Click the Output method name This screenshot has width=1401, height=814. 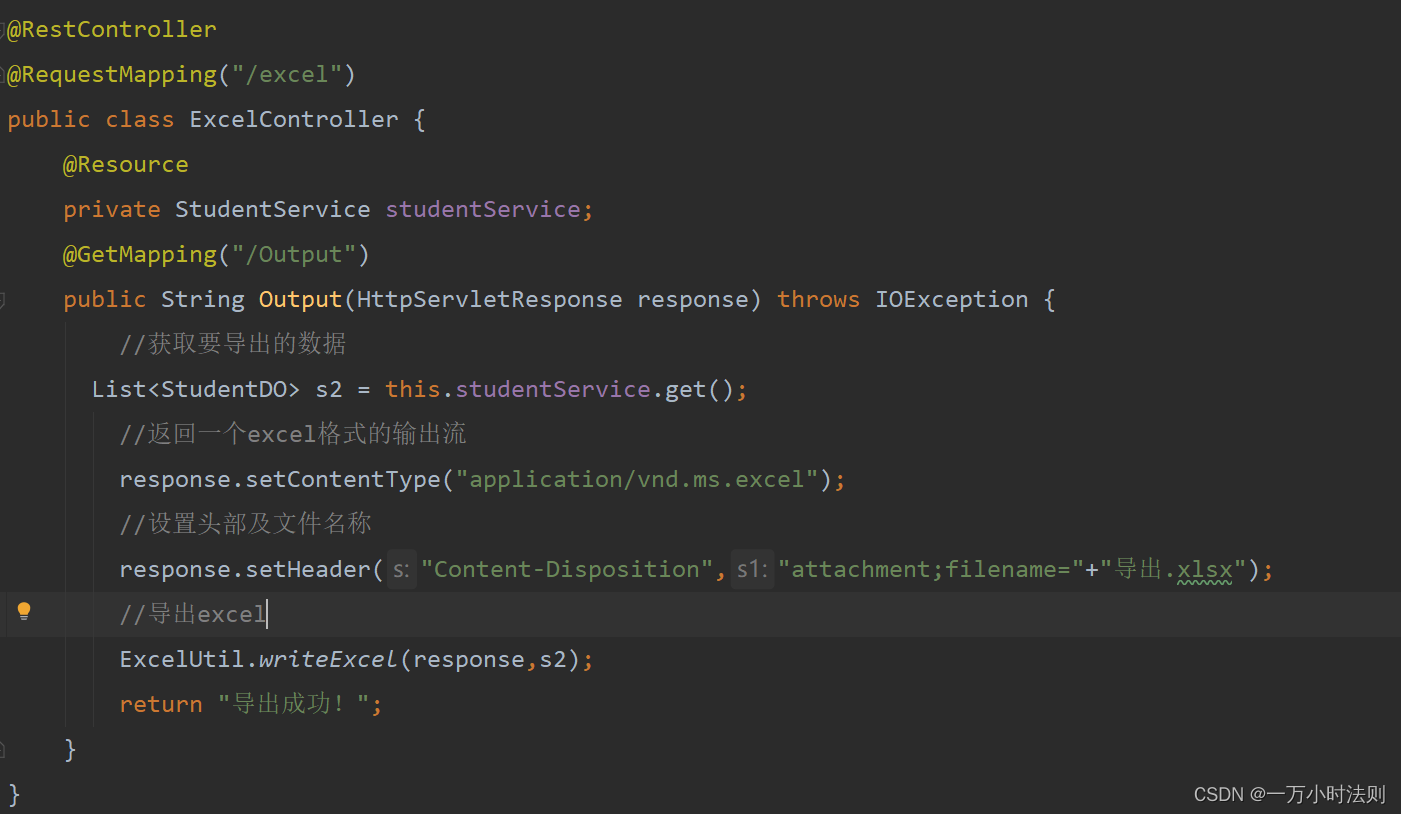300,299
